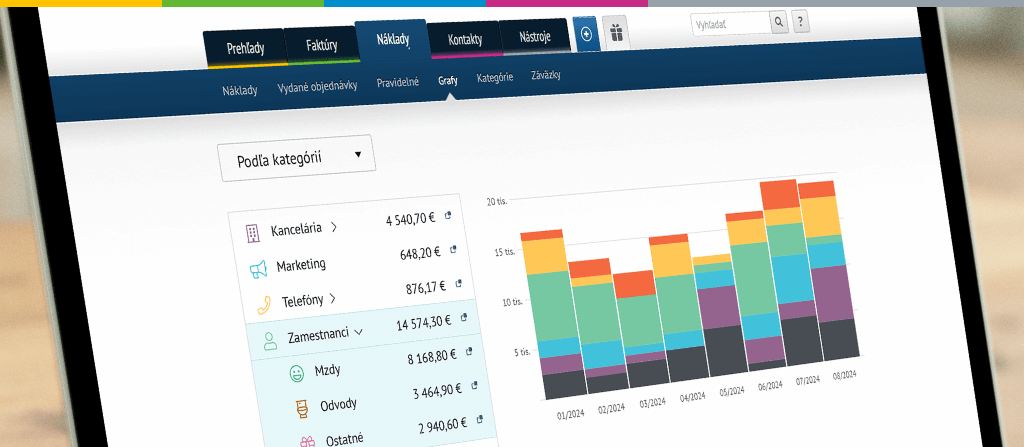Open Kategórie submenu link
1024x447 pixels.
495,77
